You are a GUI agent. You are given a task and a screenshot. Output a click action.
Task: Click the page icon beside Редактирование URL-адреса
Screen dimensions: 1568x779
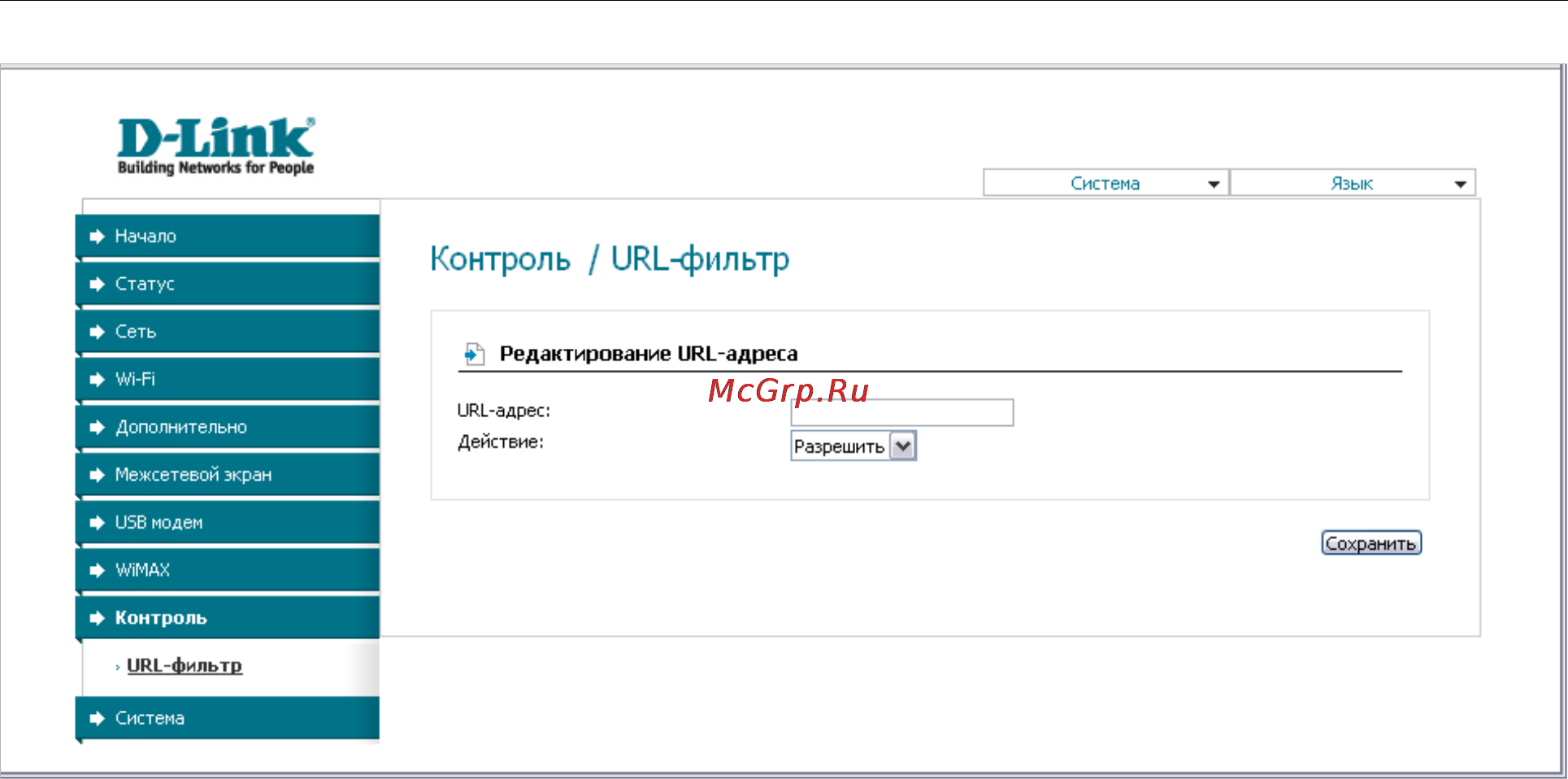coord(474,354)
